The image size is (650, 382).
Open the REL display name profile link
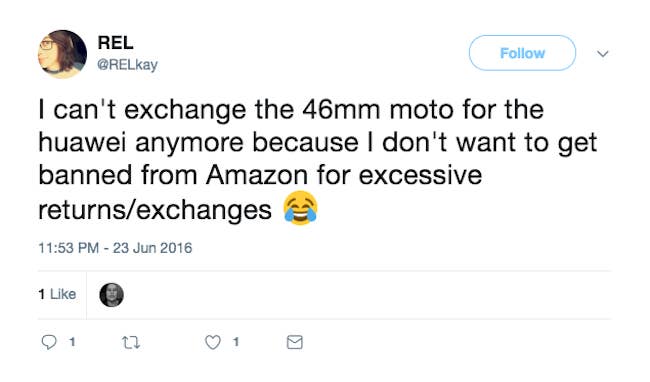coord(115,43)
